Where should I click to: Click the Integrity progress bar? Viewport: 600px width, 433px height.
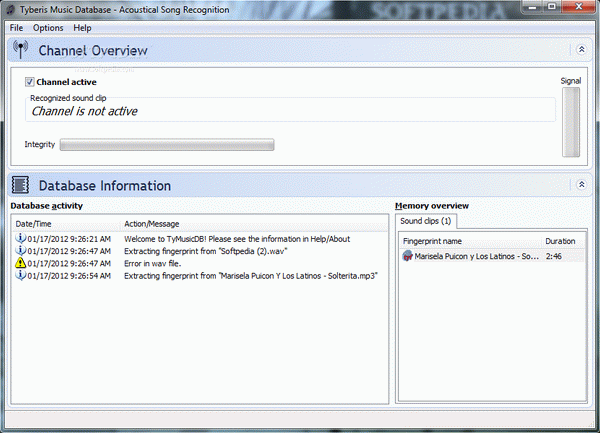pos(167,145)
